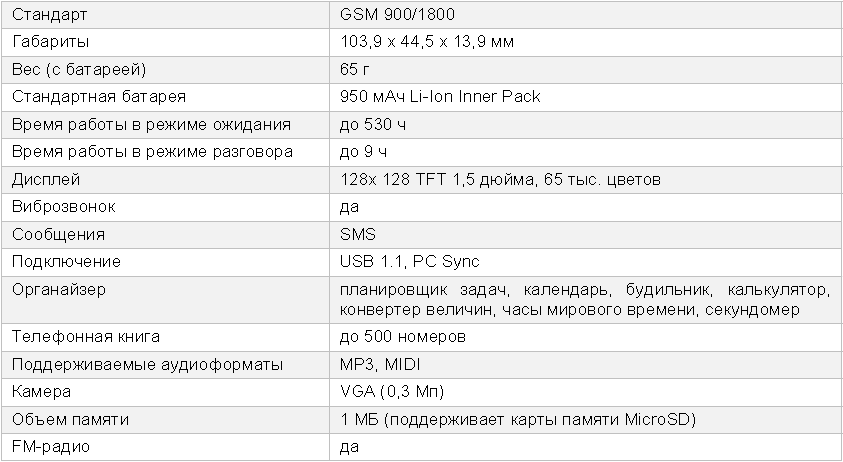The width and height of the screenshot is (843, 462).
Task: Click 'Время работы в режиме разговора' label
Action: click(152, 152)
